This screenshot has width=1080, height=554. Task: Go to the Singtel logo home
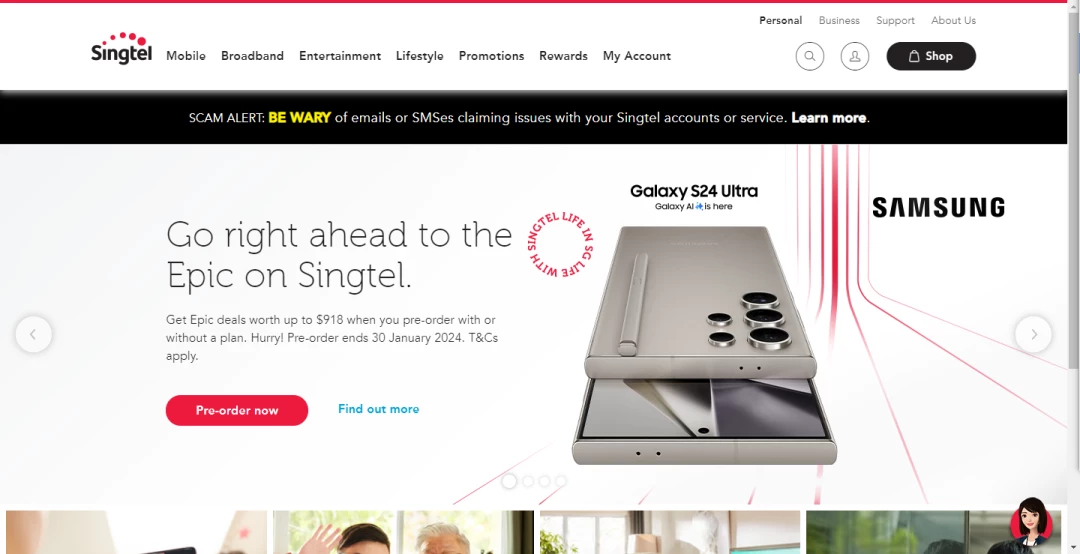[121, 48]
